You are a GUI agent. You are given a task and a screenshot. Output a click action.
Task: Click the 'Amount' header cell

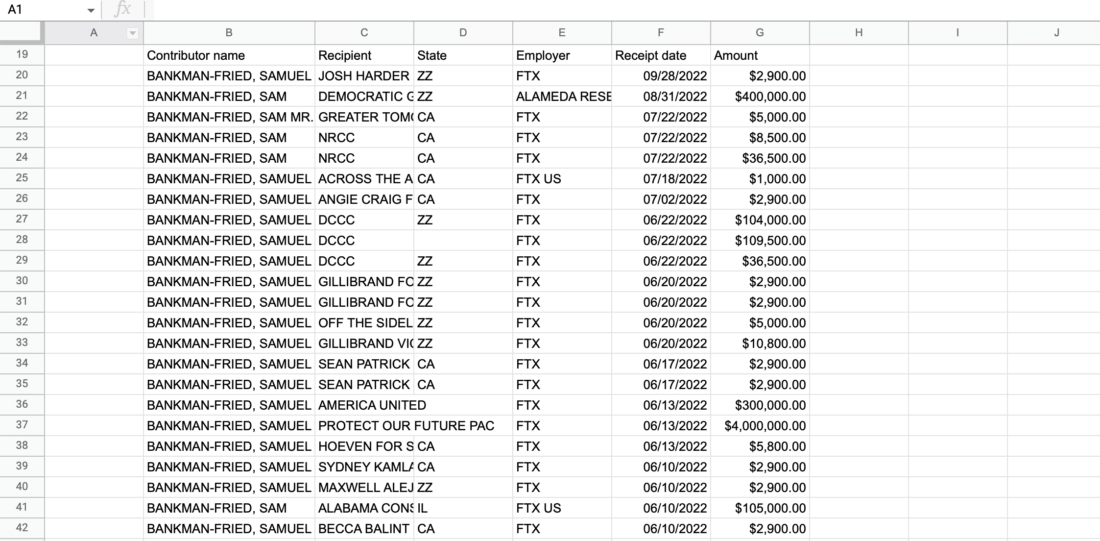click(760, 55)
